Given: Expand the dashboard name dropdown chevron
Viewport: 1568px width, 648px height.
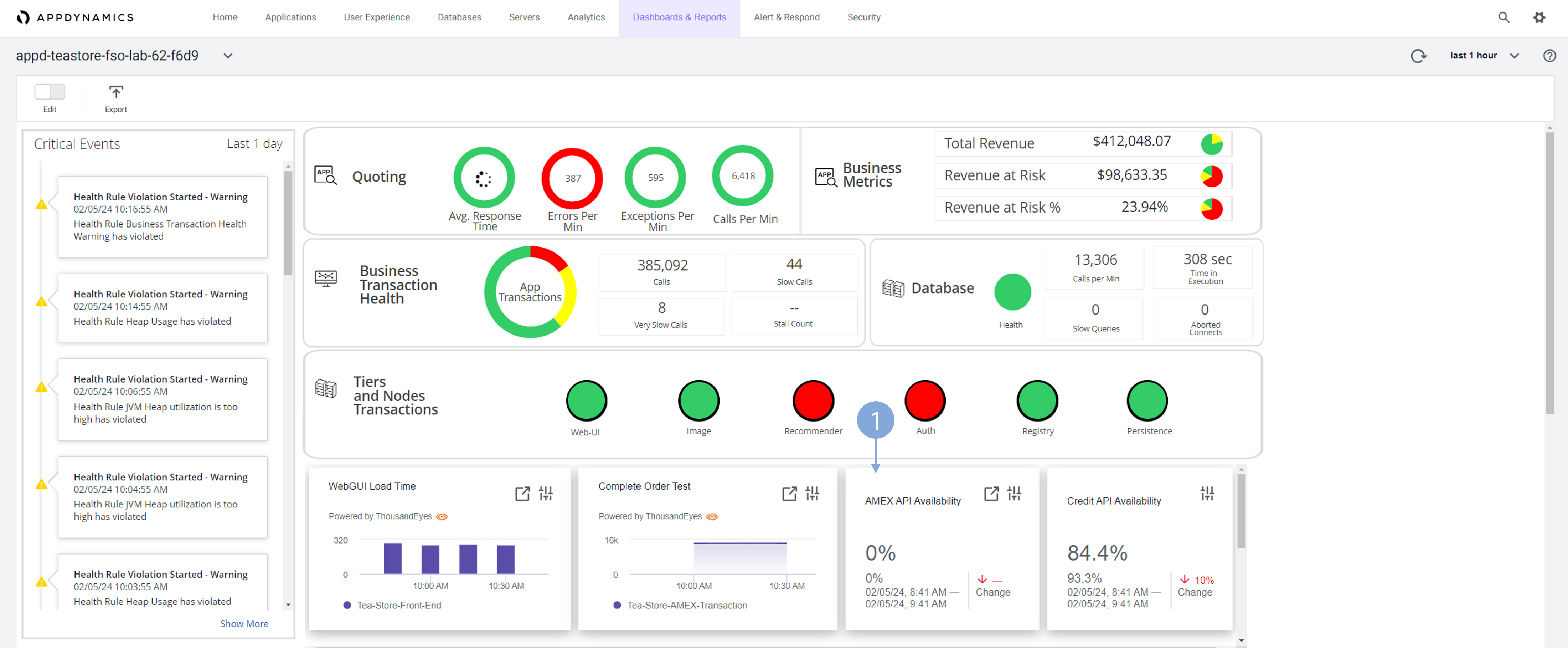Looking at the screenshot, I should [228, 56].
